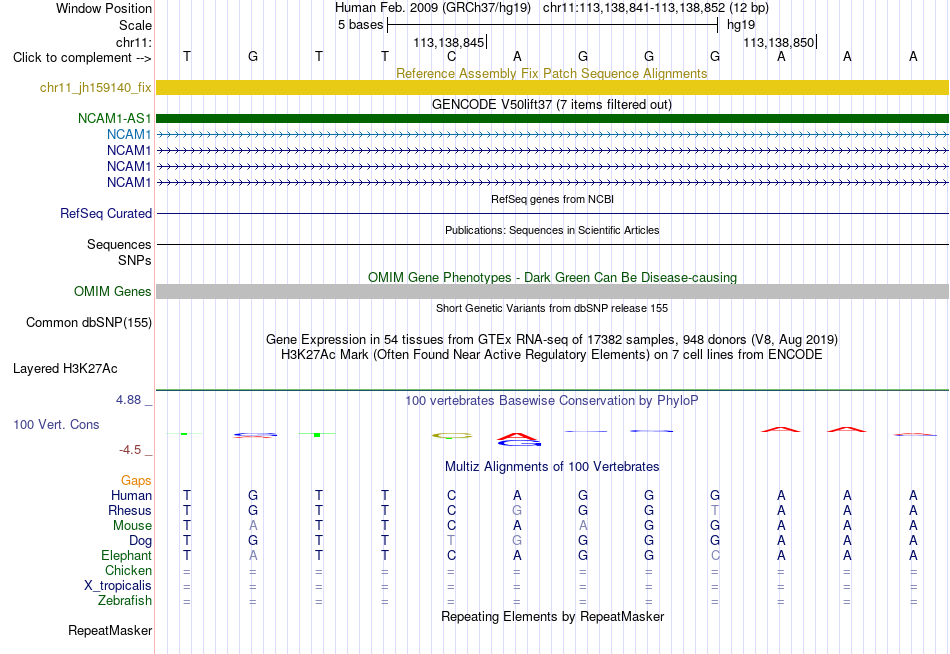Select the Zebrafish species row label
Image resolution: width=950 pixels, height=654 pixels.
[x=125, y=600]
